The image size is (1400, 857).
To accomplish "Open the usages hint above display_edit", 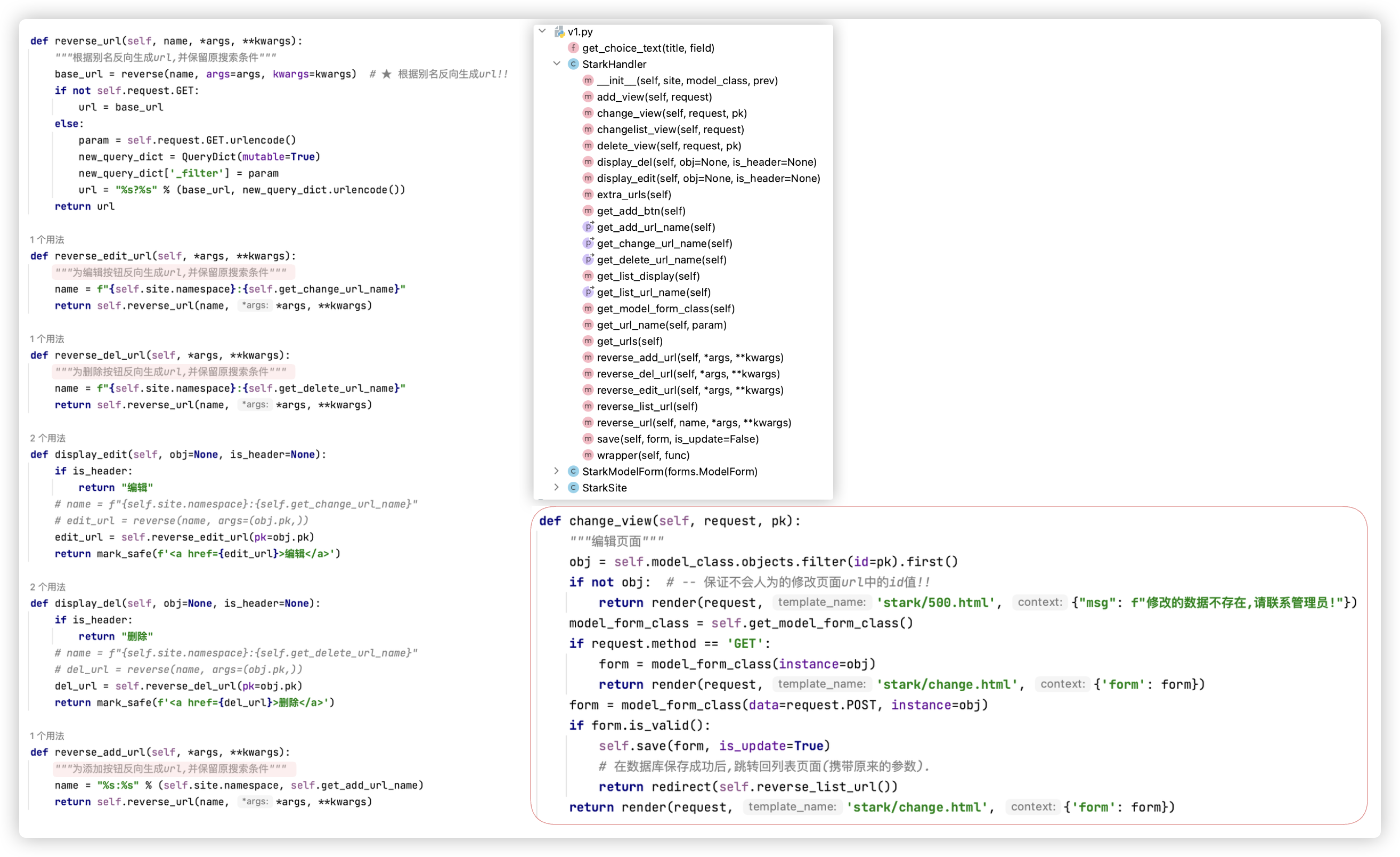I will [48, 438].
